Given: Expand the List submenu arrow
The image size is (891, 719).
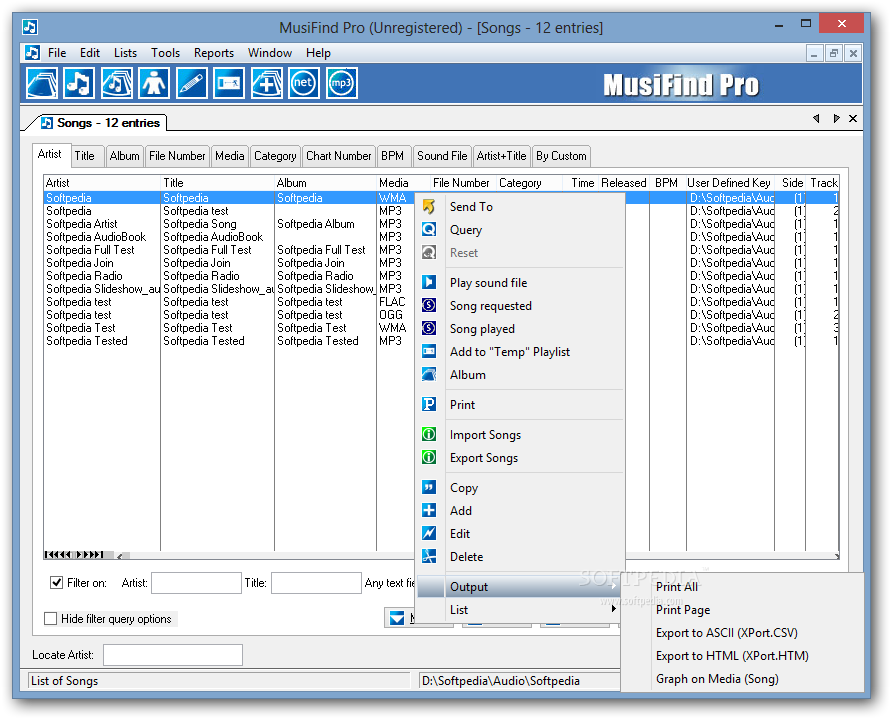Looking at the screenshot, I should coord(613,609).
